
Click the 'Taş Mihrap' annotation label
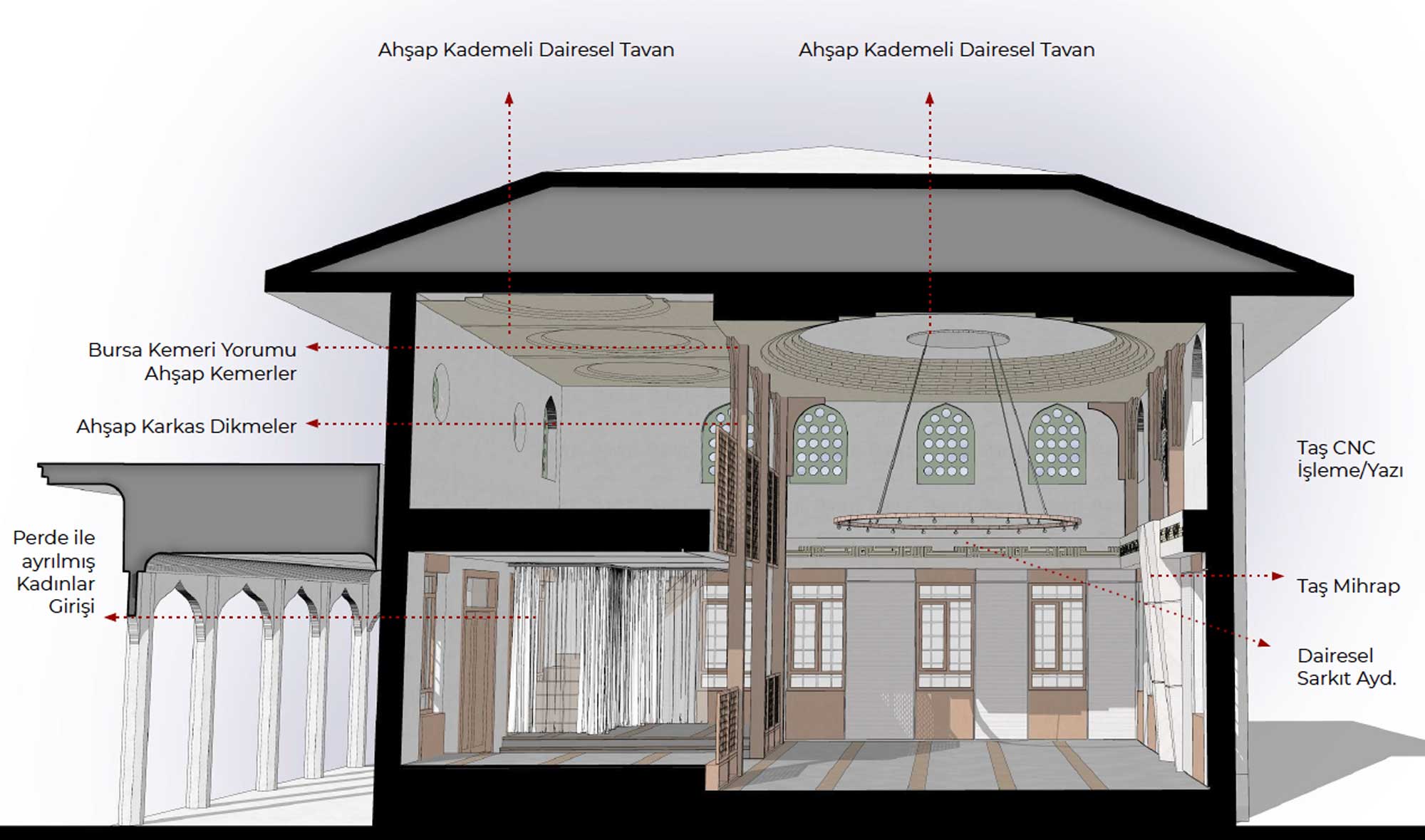(1348, 586)
